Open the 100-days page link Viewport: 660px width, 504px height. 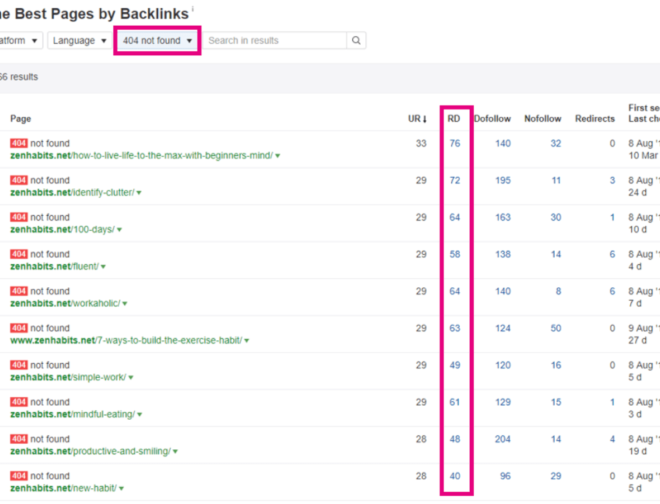coord(62,229)
